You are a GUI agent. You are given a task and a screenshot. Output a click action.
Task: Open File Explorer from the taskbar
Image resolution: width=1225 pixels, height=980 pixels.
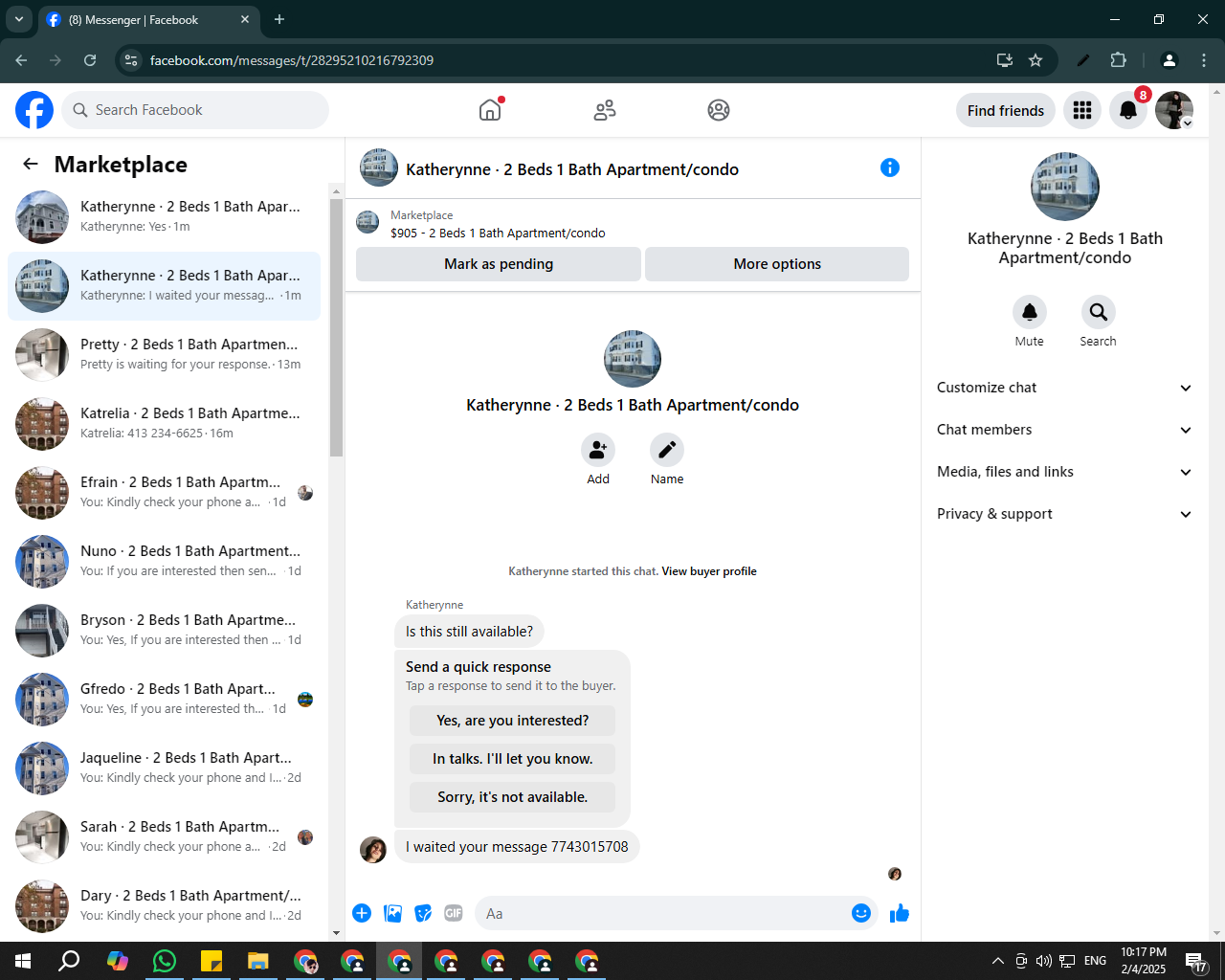tap(258, 961)
